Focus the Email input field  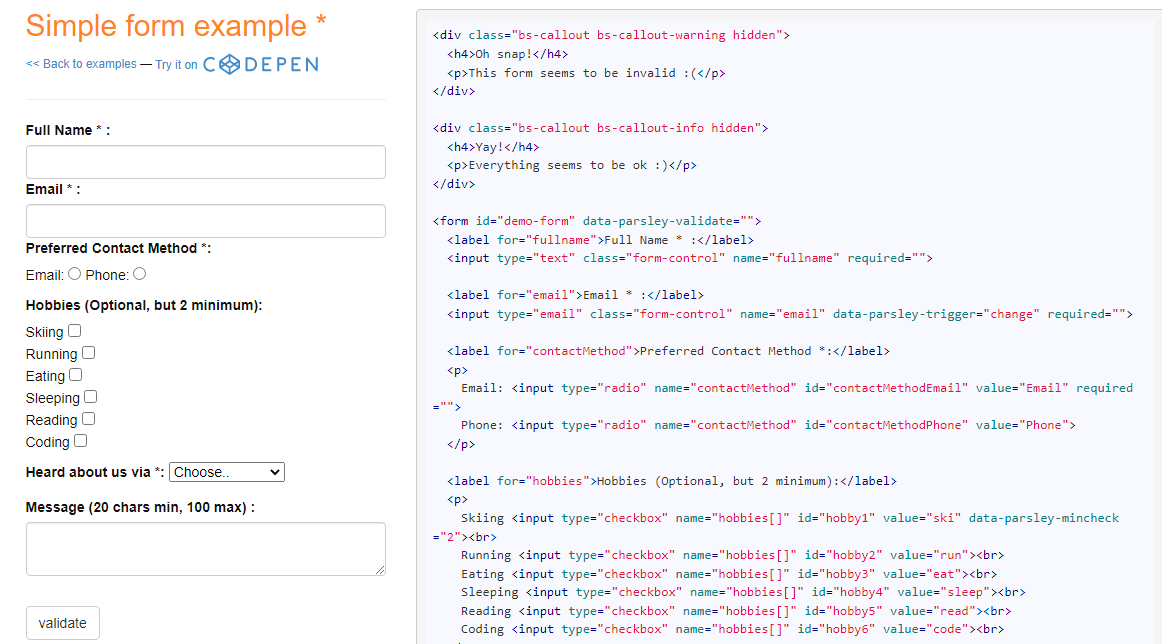[x=205, y=221]
